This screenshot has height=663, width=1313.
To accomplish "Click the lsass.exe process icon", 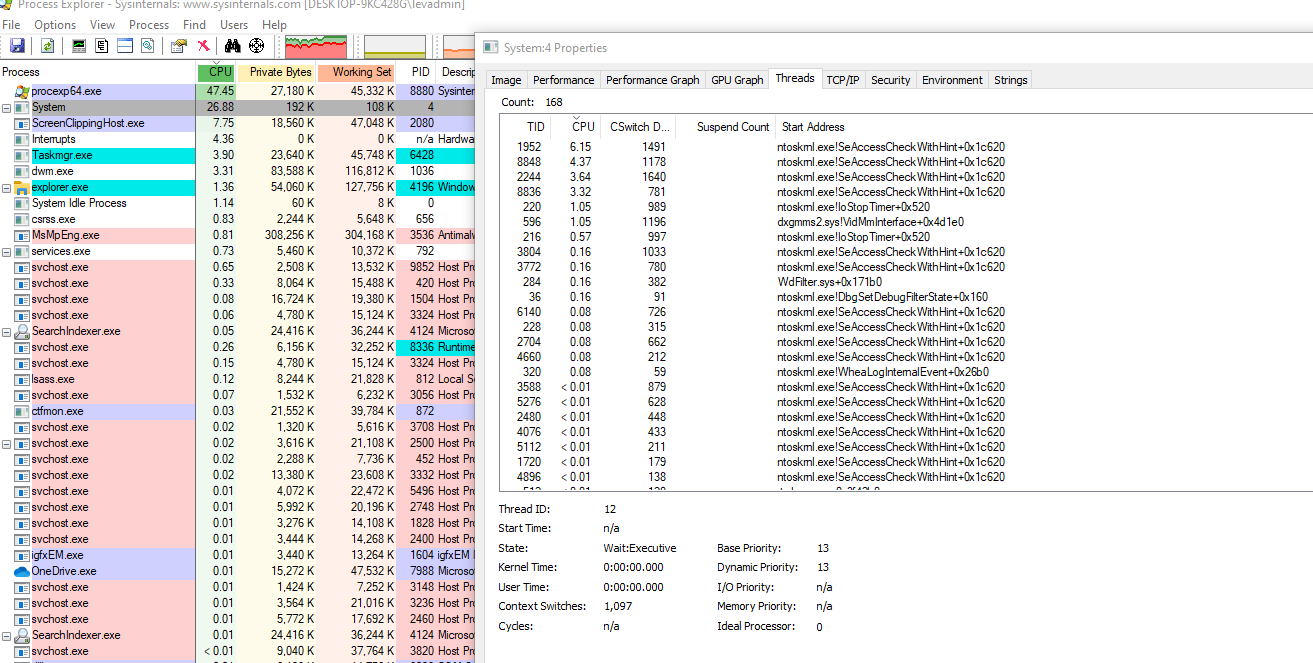I will [22, 379].
